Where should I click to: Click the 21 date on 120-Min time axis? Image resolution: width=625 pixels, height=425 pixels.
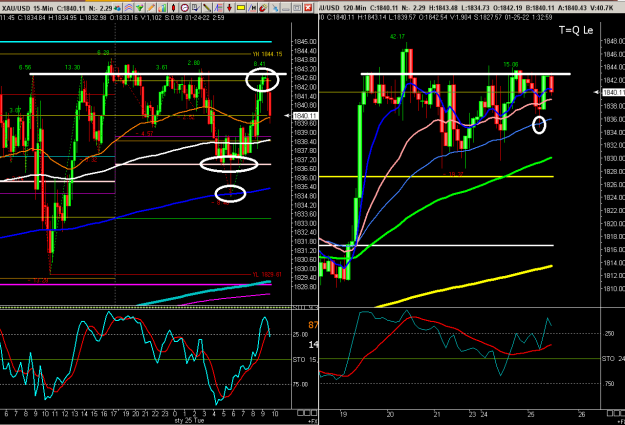pyautogui.click(x=437, y=415)
